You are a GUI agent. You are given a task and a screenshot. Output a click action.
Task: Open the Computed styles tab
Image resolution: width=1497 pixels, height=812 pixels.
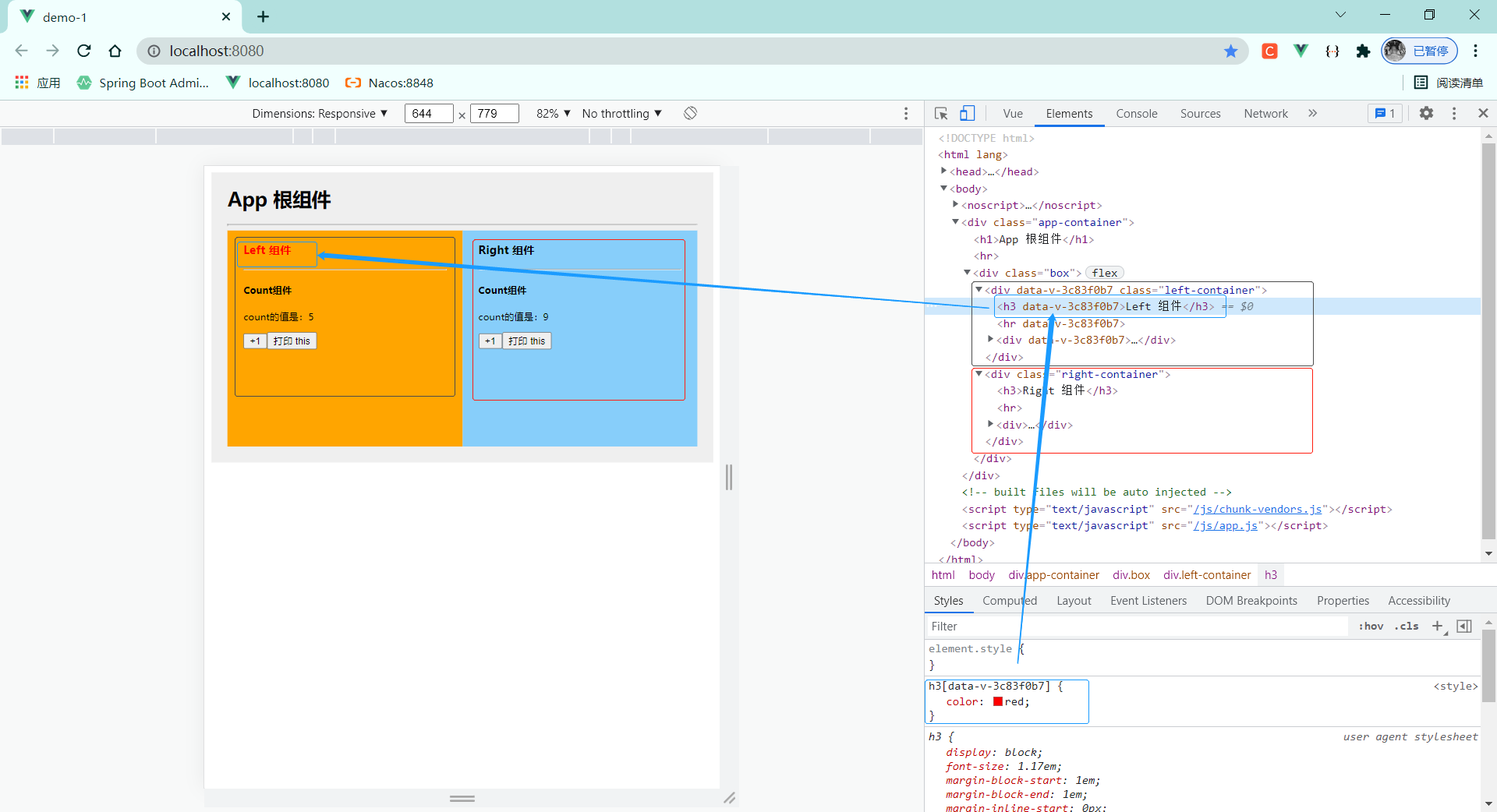(1009, 601)
